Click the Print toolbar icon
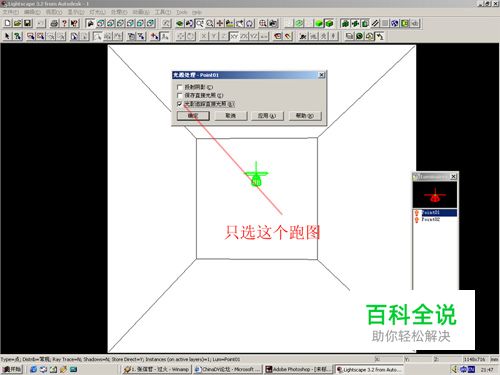 pyautogui.click(x=54, y=23)
